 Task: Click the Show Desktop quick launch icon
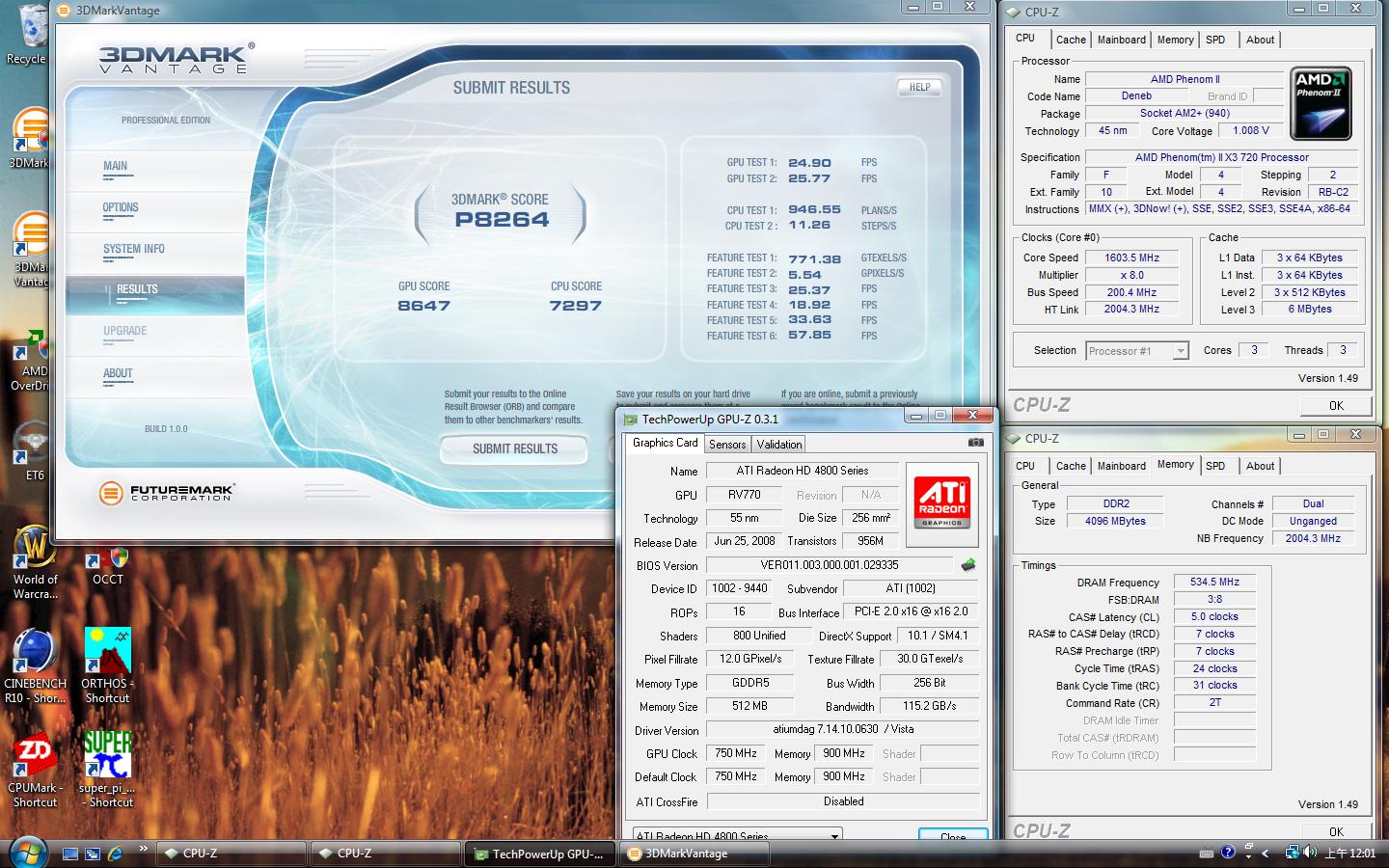point(70,854)
